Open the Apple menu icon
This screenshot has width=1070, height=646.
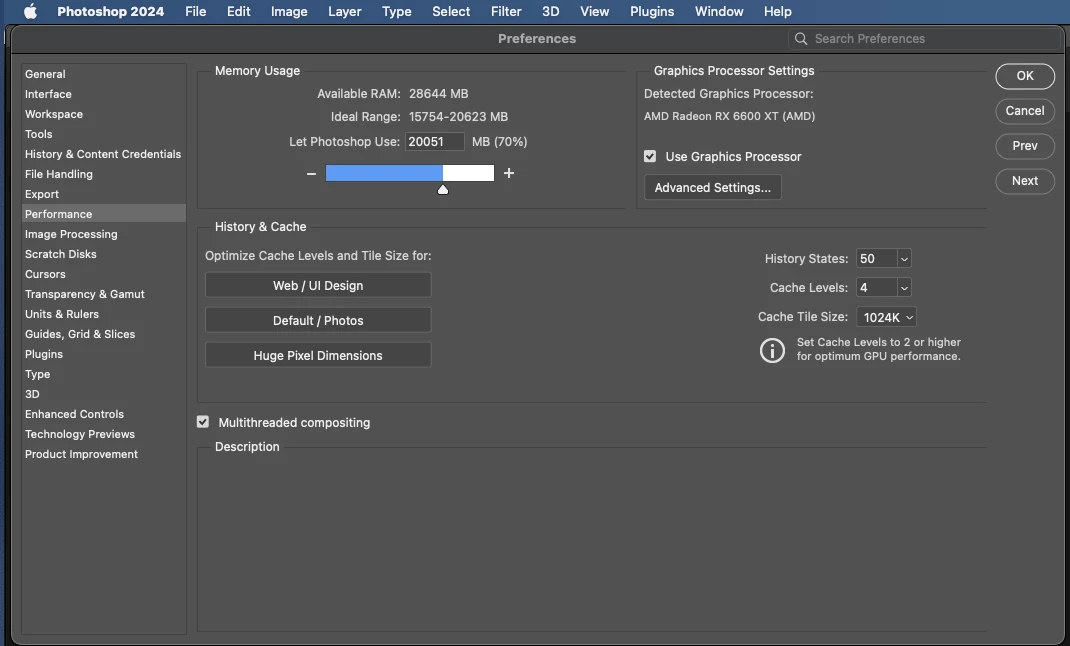pyautogui.click(x=30, y=12)
